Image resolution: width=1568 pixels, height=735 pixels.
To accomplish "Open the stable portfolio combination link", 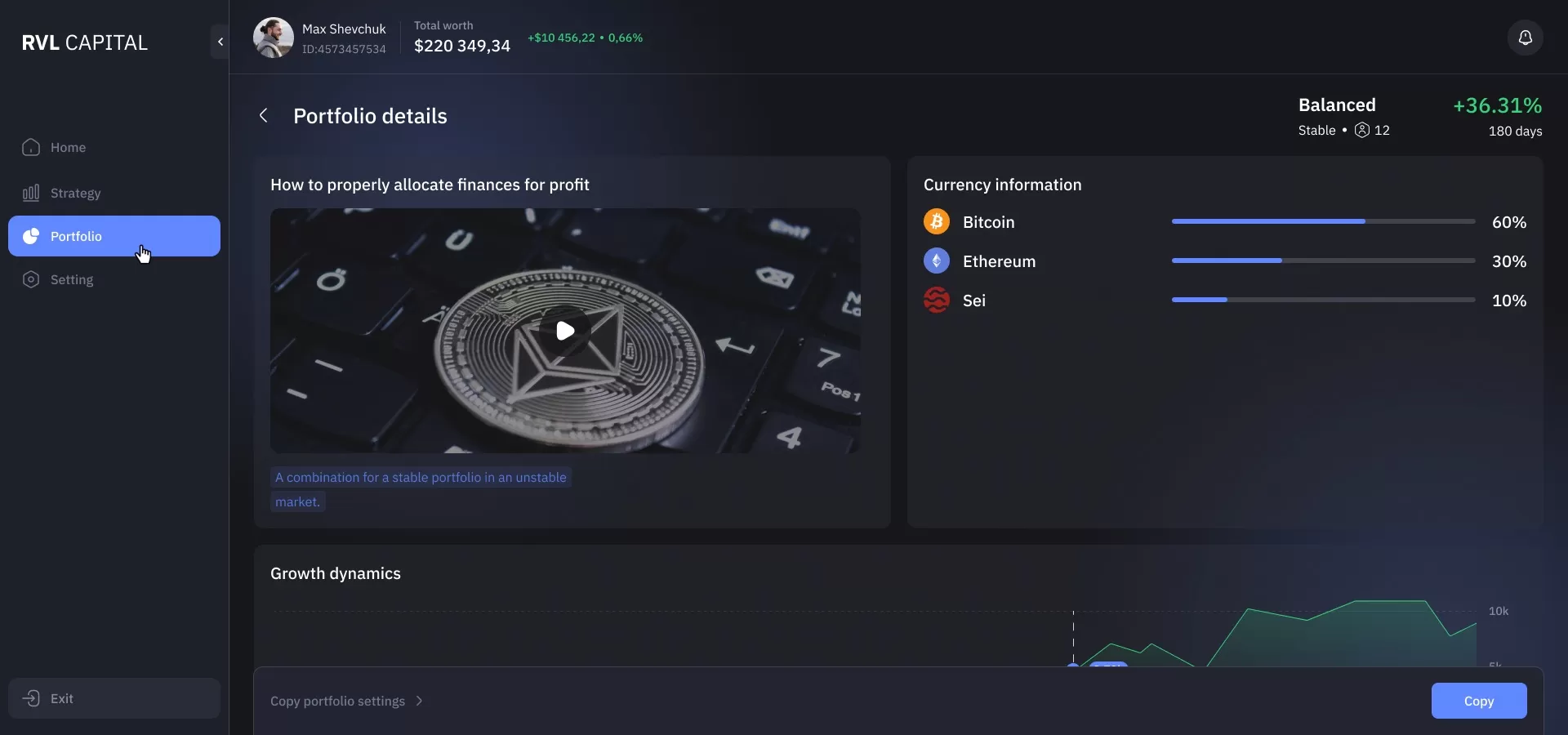I will [x=421, y=477].
